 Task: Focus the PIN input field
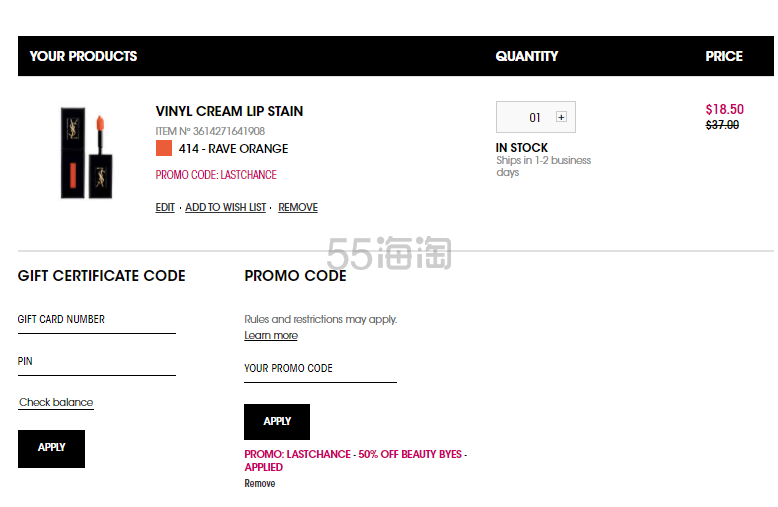[97, 363]
